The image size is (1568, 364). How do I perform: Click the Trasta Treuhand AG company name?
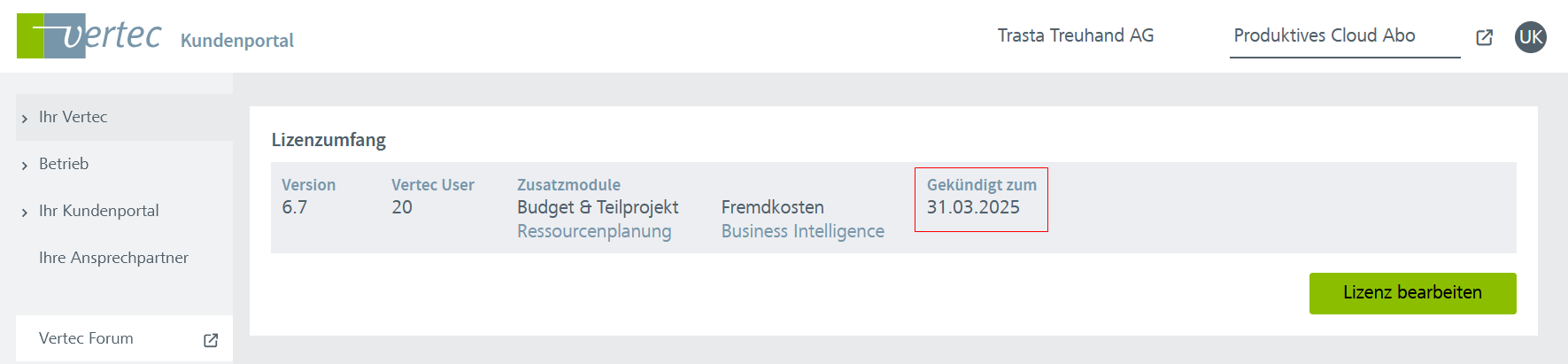coord(1076,36)
